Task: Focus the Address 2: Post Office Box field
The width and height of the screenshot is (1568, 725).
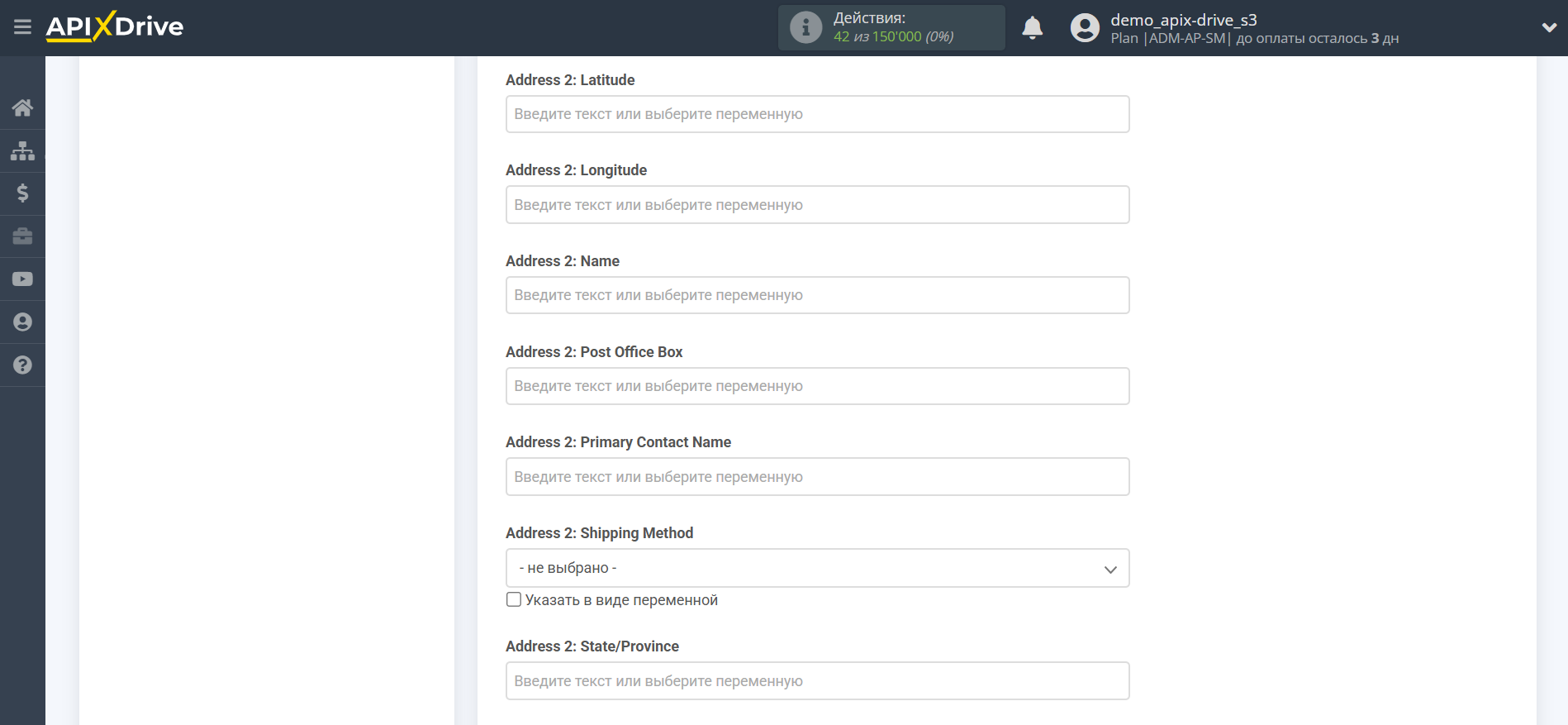Action: point(817,386)
